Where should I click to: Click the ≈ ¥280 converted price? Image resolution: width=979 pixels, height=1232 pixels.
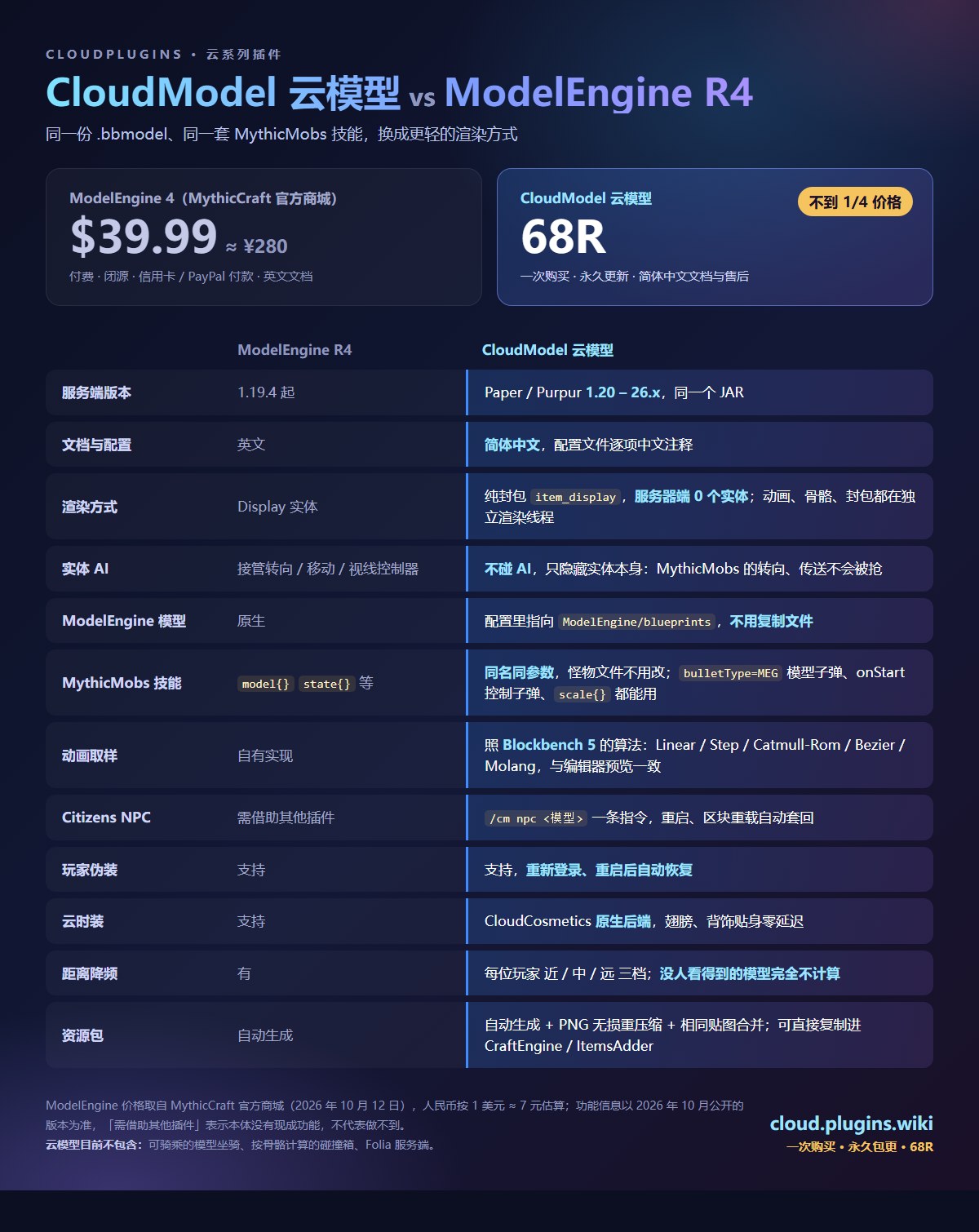pos(256,246)
